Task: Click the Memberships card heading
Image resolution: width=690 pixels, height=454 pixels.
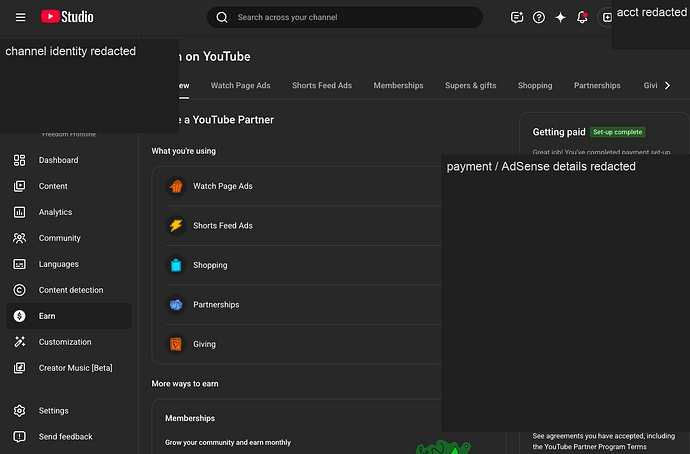Action: [190, 418]
